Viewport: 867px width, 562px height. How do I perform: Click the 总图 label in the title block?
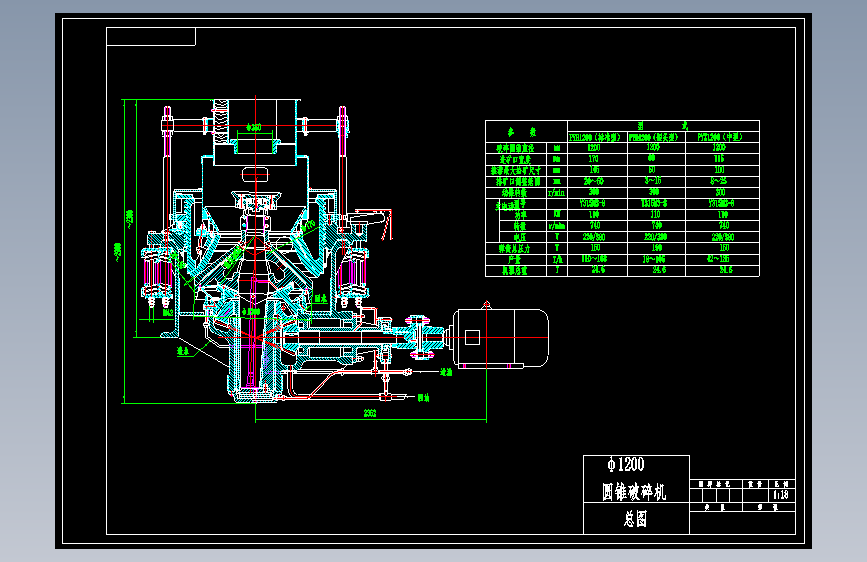(635, 519)
